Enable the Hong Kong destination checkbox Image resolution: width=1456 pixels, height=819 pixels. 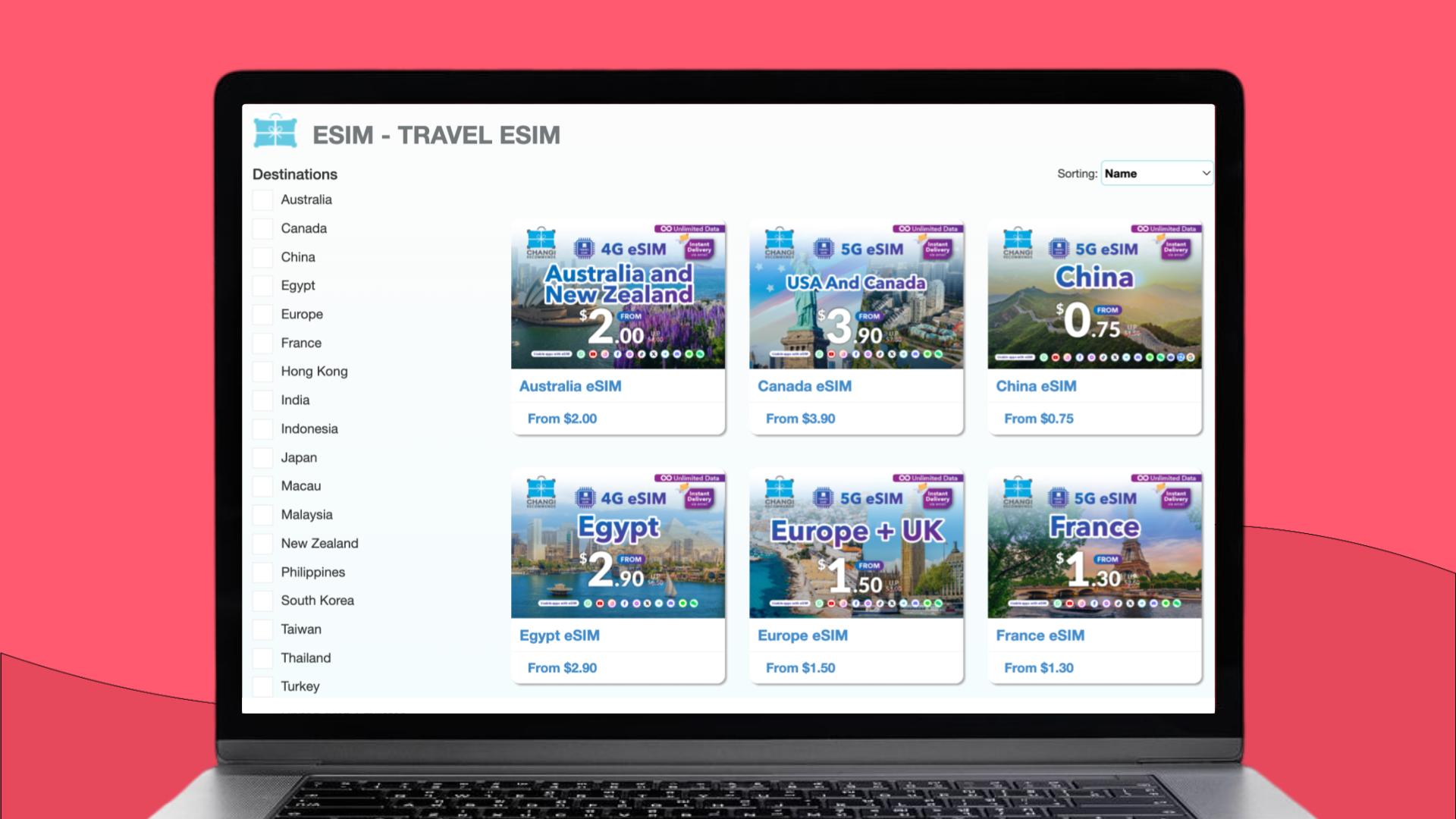click(262, 371)
